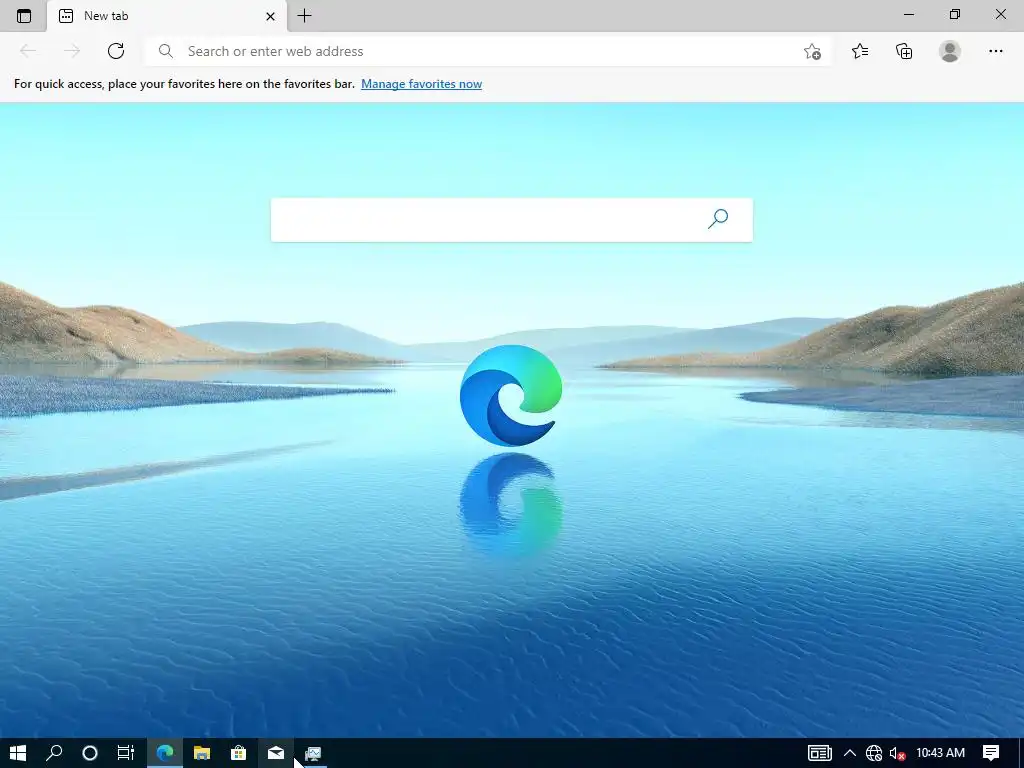Open the clock showing 10:43 AM
The width and height of the screenshot is (1024, 768).
click(x=940, y=753)
